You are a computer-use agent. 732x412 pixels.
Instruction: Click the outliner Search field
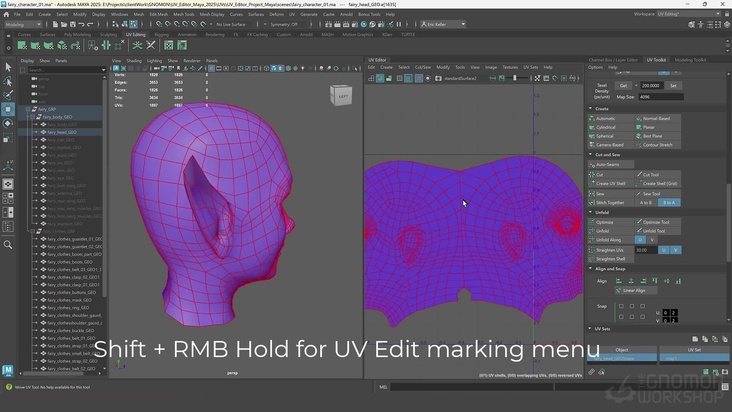coord(66,70)
